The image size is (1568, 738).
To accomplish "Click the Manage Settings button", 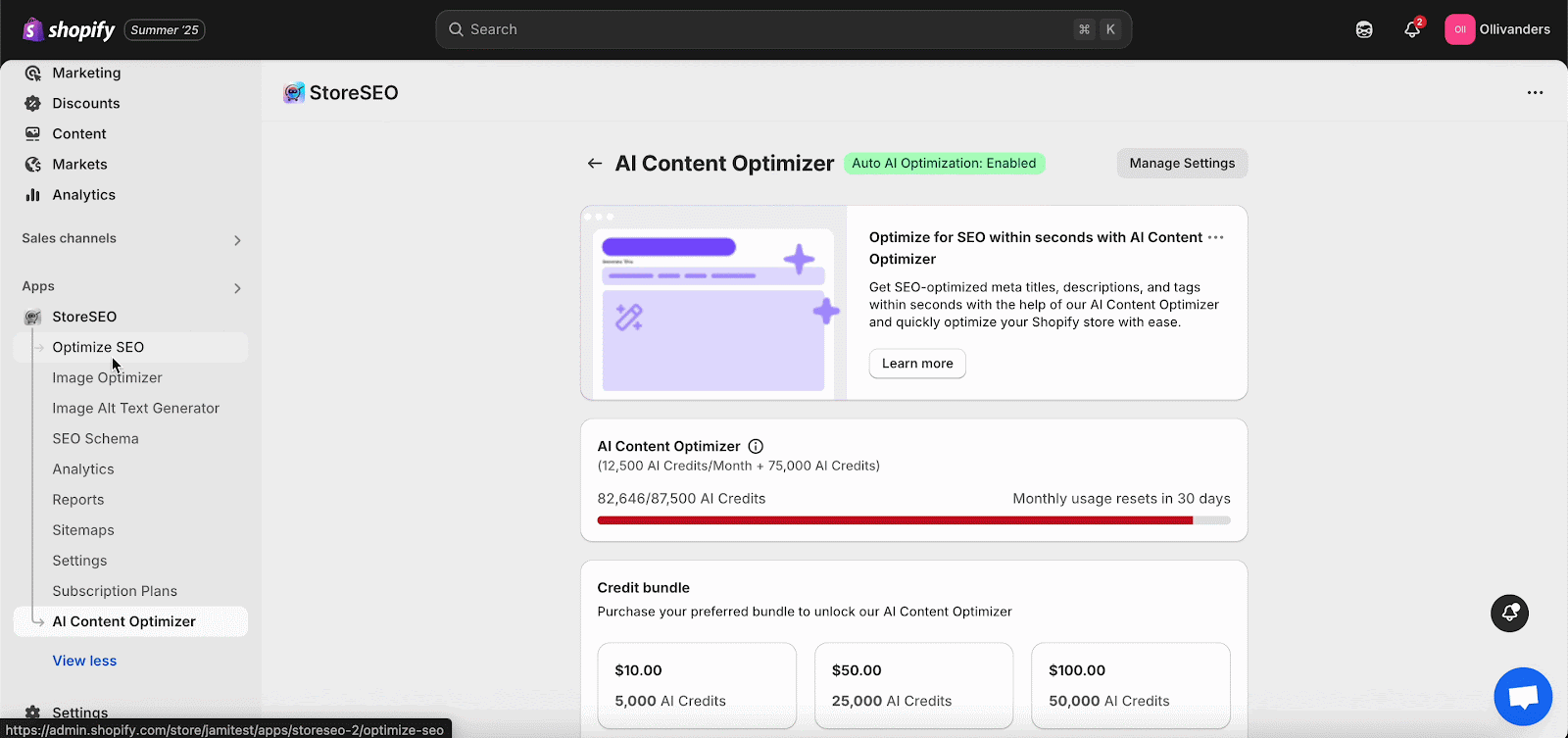I will [1182, 164].
